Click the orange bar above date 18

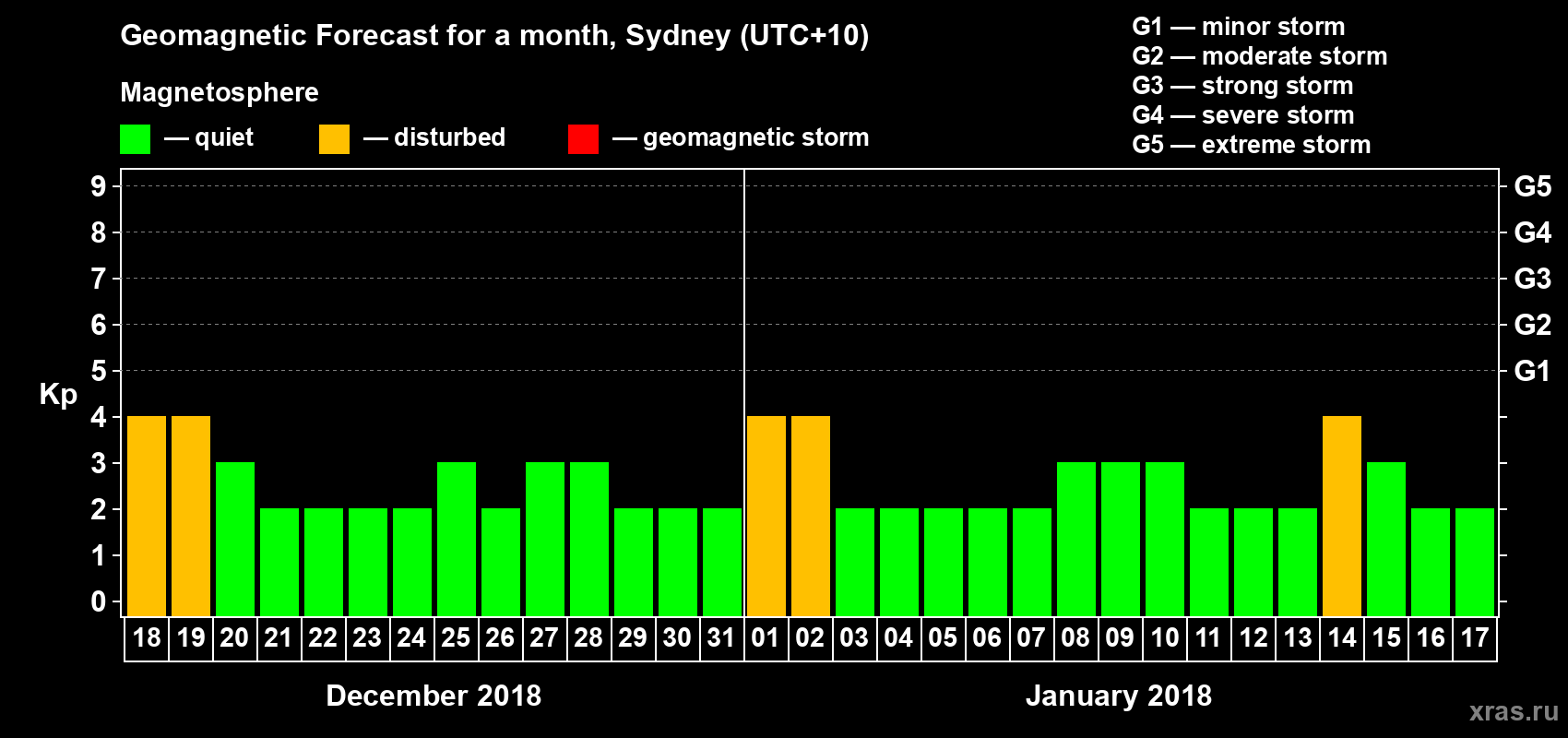click(x=147, y=517)
